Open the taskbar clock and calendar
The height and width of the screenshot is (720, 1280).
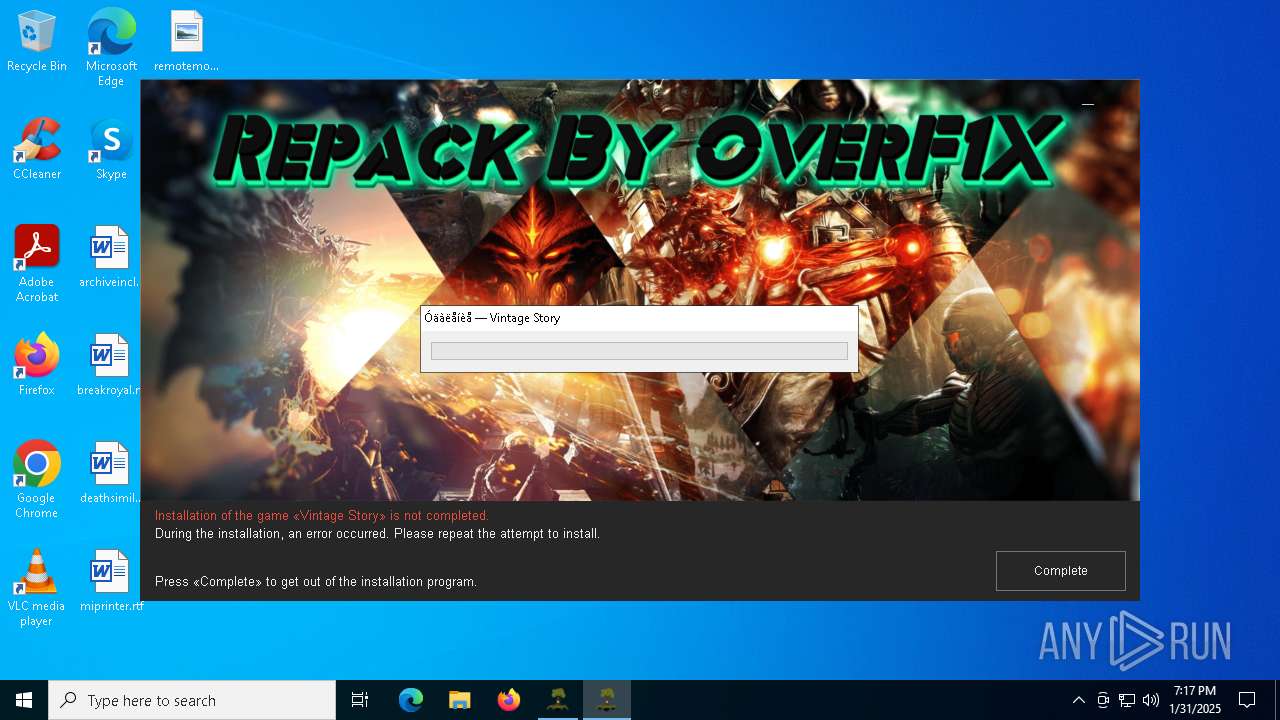[x=1195, y=700]
